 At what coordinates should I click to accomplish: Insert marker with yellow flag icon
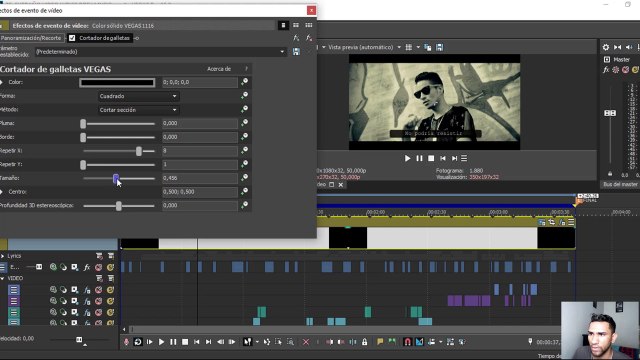380,342
